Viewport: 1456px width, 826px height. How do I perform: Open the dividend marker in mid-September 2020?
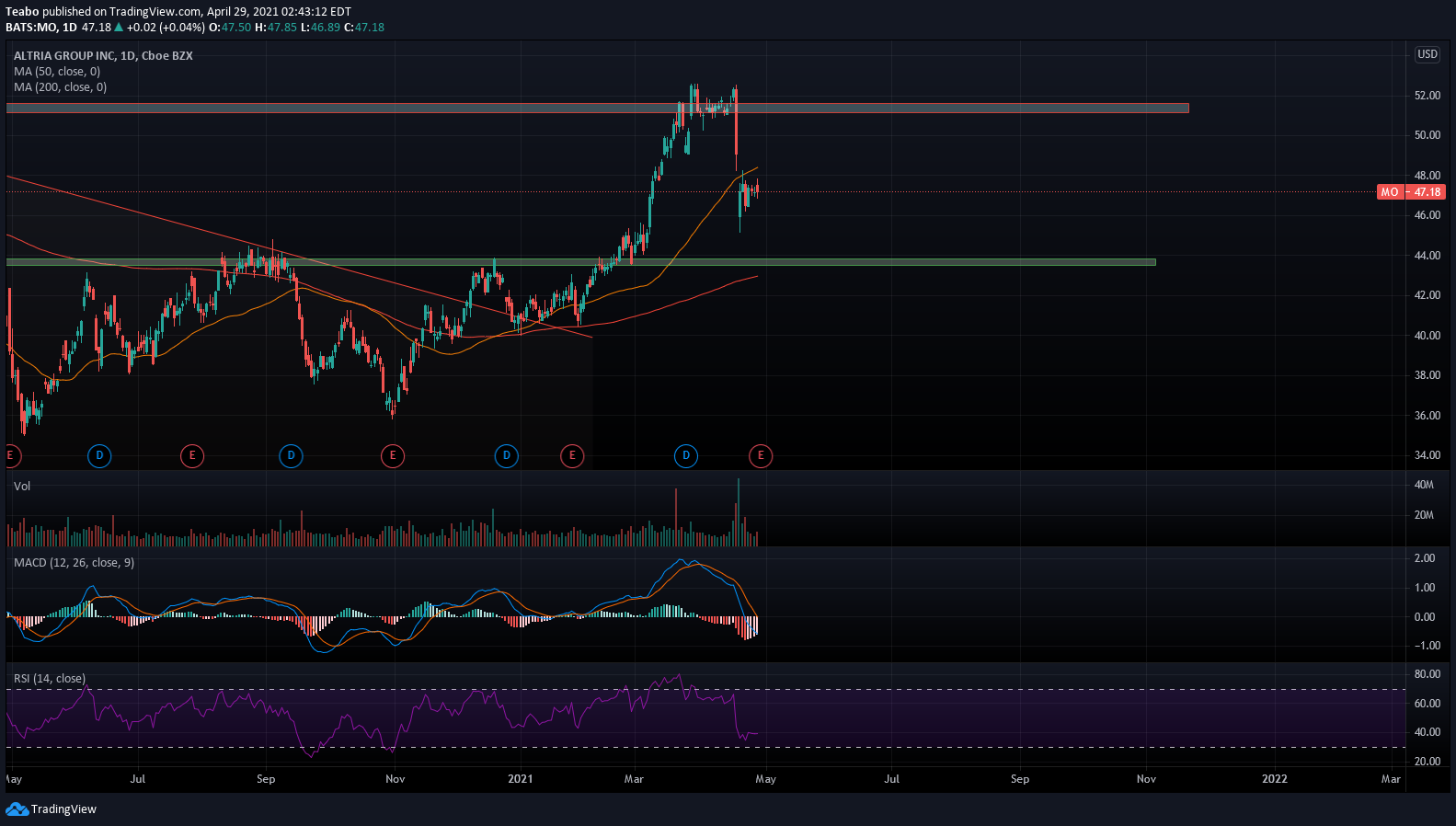click(291, 455)
